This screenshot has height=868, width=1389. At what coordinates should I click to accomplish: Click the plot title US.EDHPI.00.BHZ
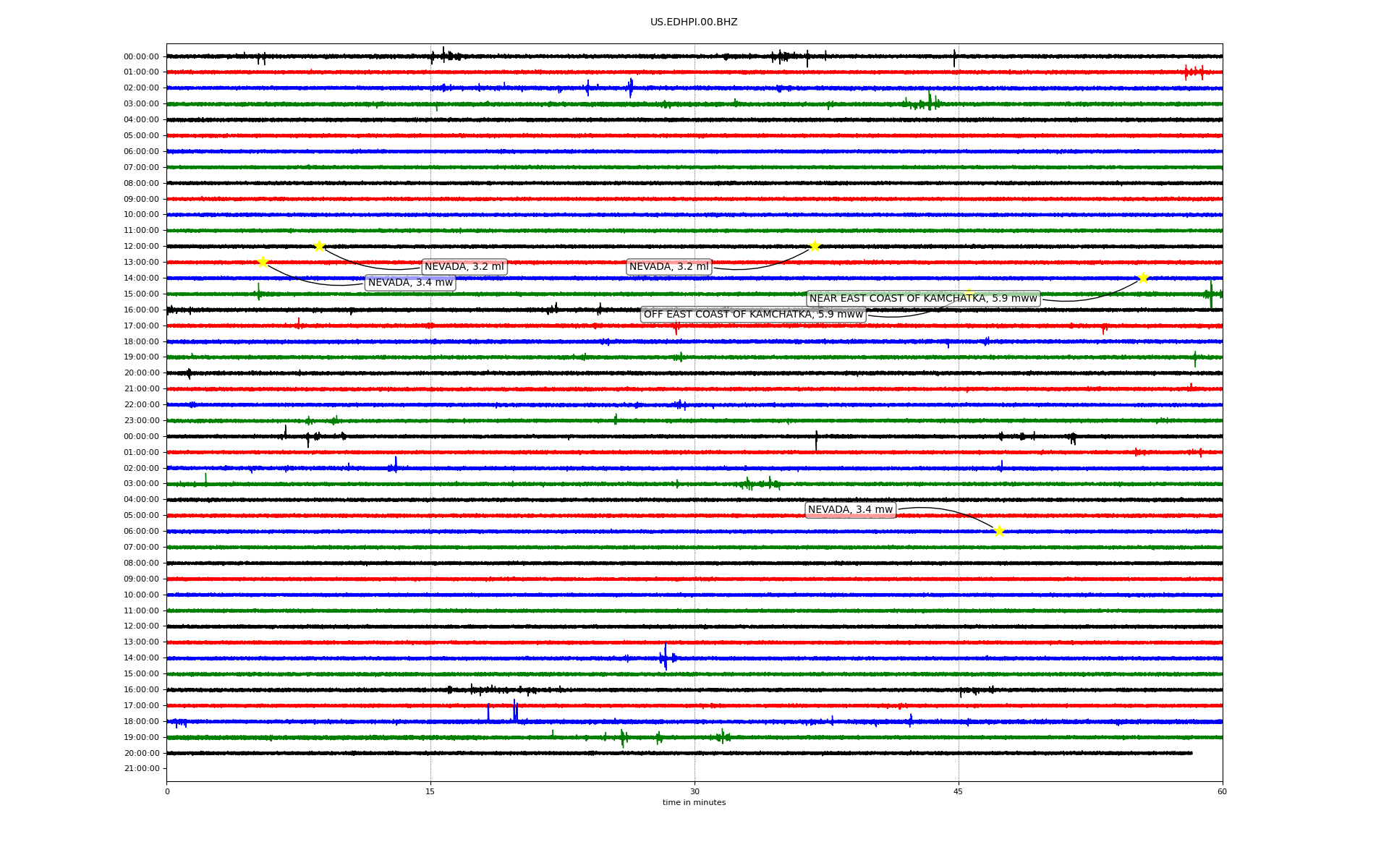tap(694, 22)
